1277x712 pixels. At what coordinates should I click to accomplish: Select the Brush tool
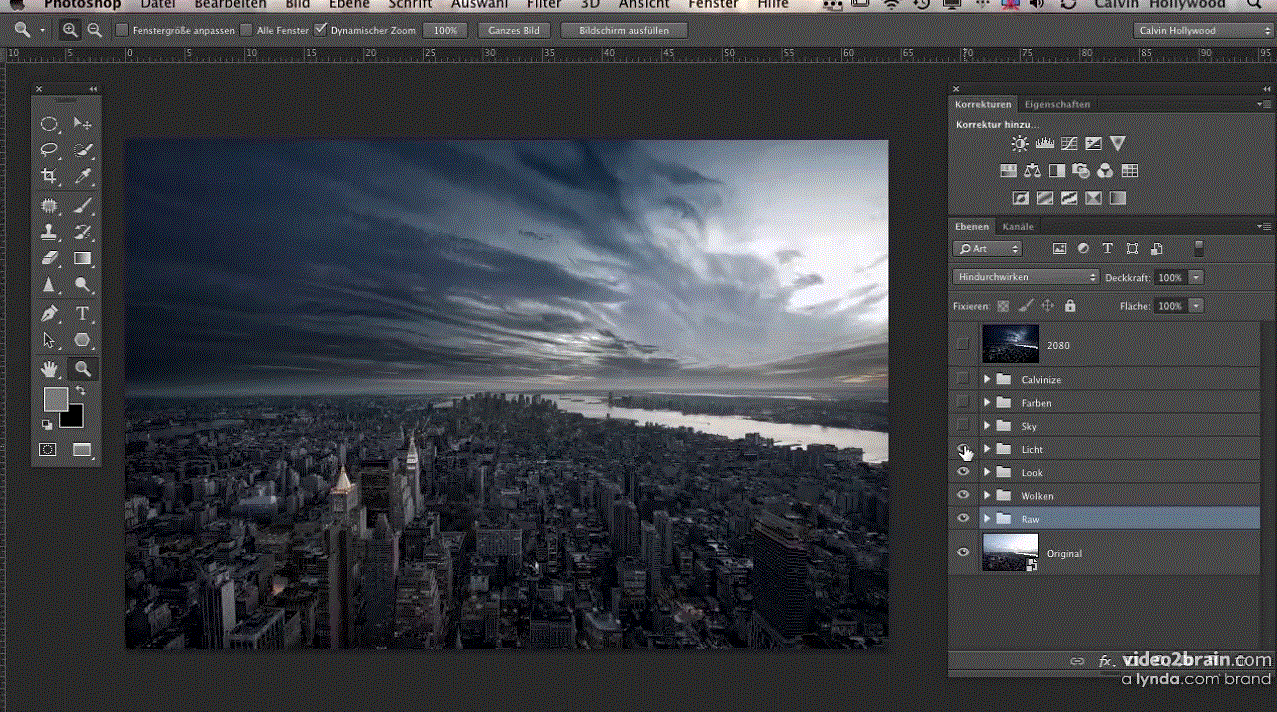tap(83, 206)
